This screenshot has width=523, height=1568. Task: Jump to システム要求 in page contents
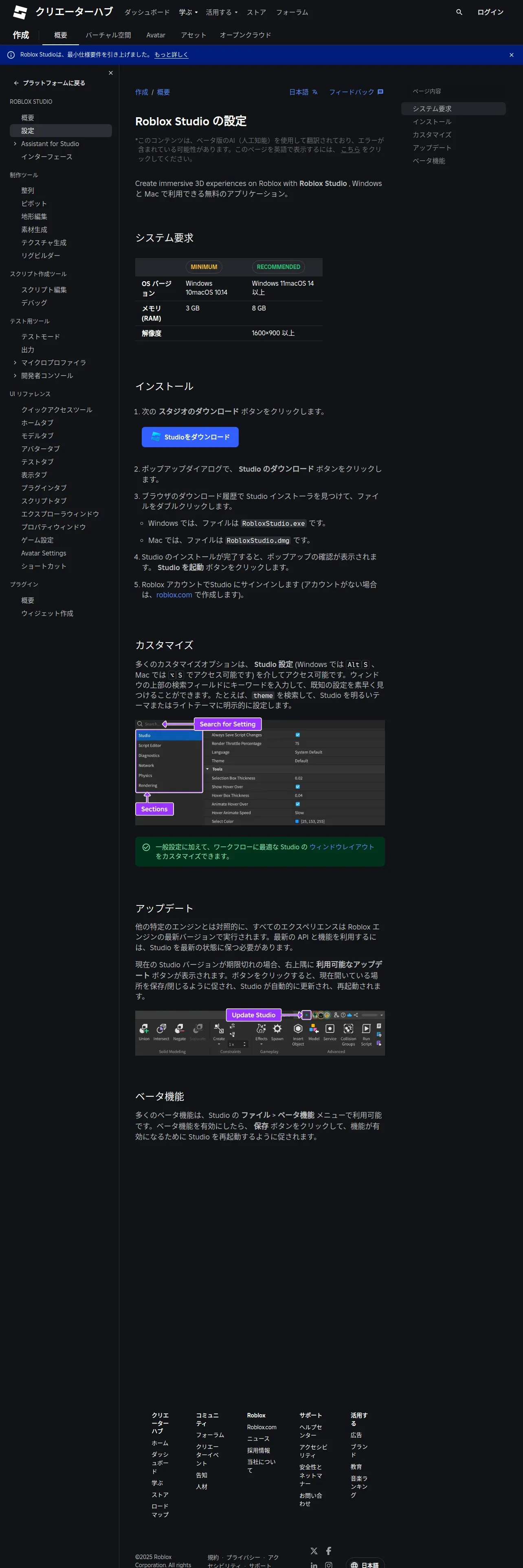click(x=453, y=109)
